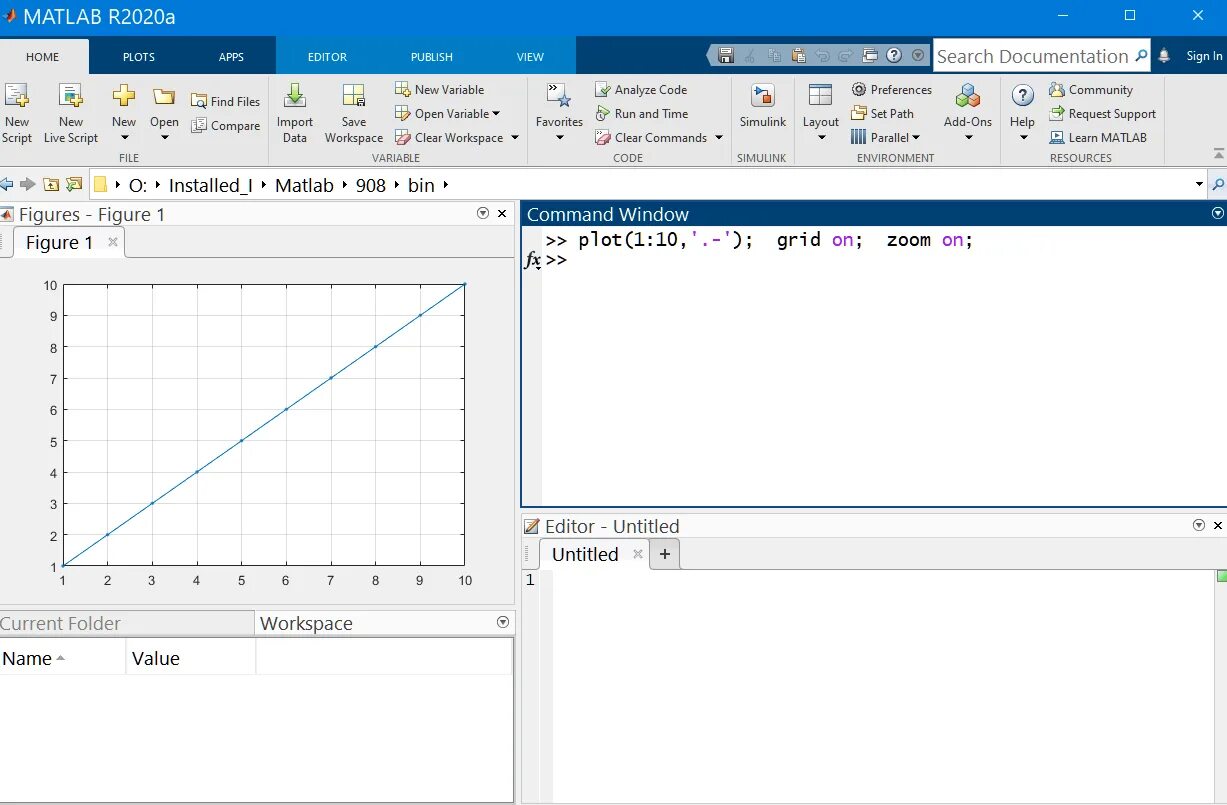Click the Favorites star icon

click(x=558, y=96)
